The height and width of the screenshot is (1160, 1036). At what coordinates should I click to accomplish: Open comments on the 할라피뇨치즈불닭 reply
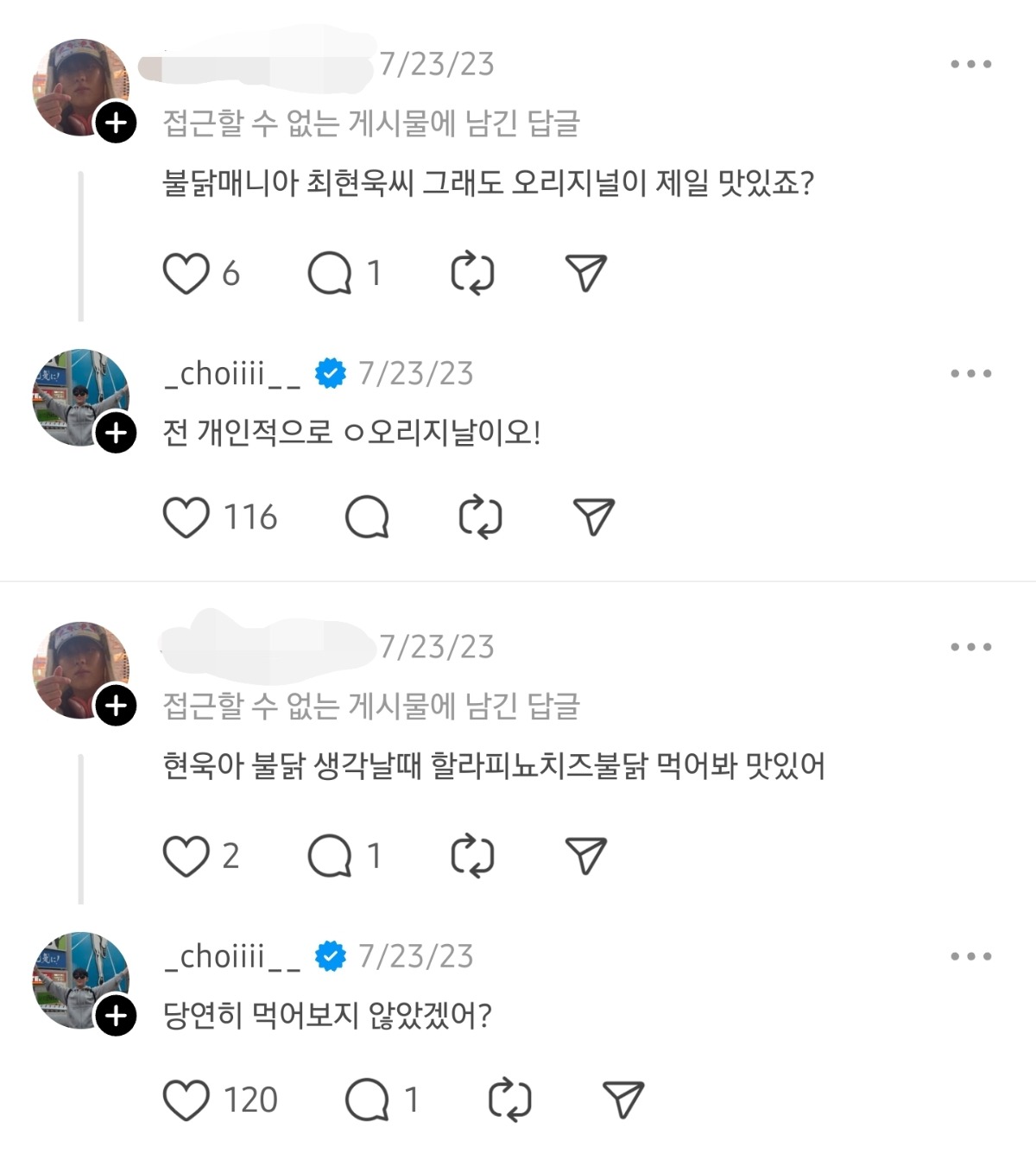click(x=330, y=856)
